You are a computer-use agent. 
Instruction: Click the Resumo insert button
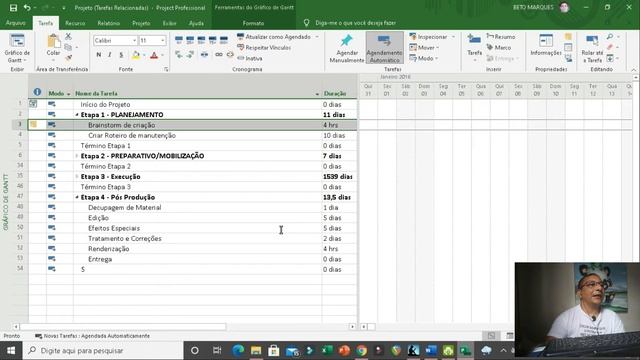tap(501, 37)
